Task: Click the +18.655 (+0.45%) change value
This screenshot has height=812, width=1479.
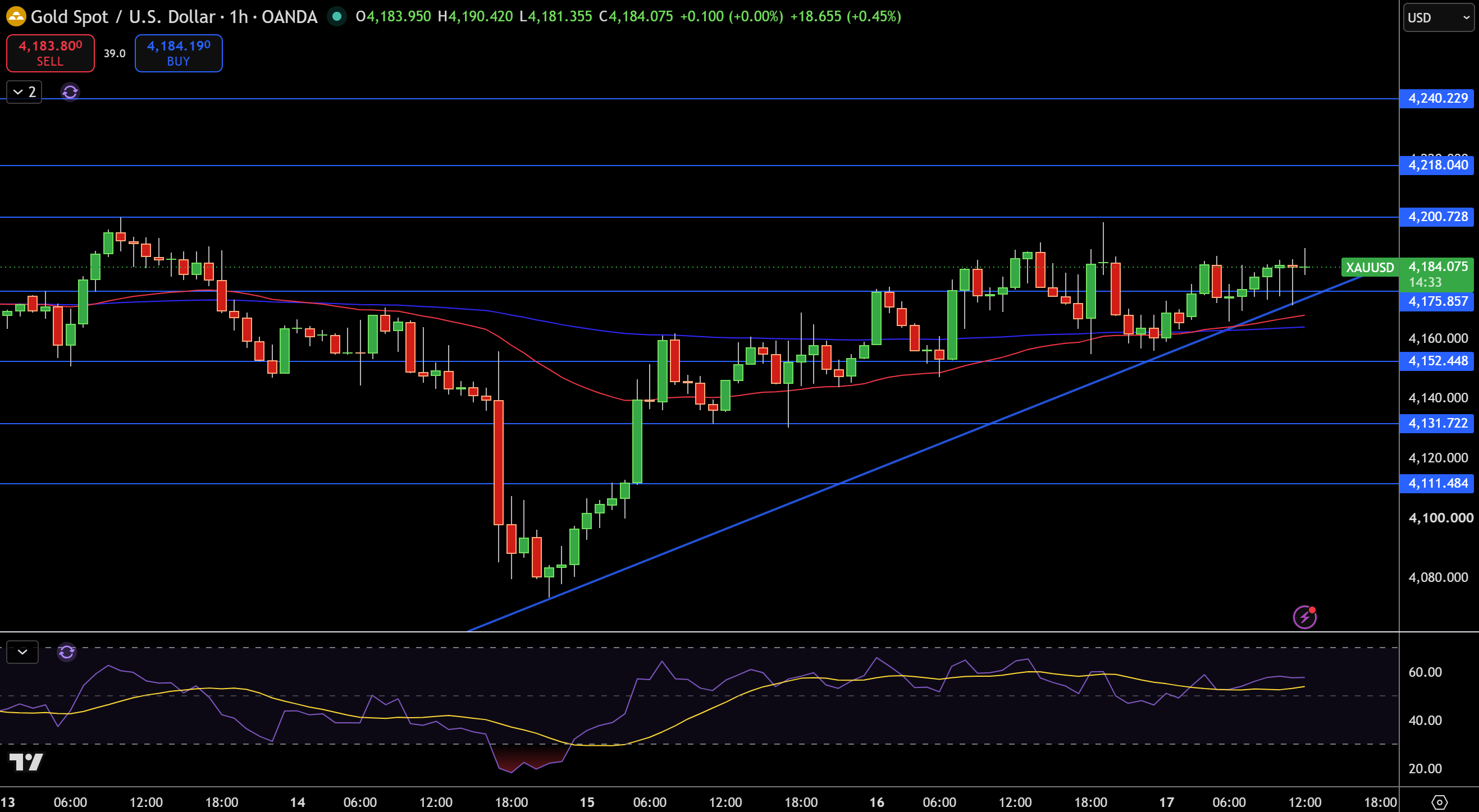Action: tap(846, 17)
